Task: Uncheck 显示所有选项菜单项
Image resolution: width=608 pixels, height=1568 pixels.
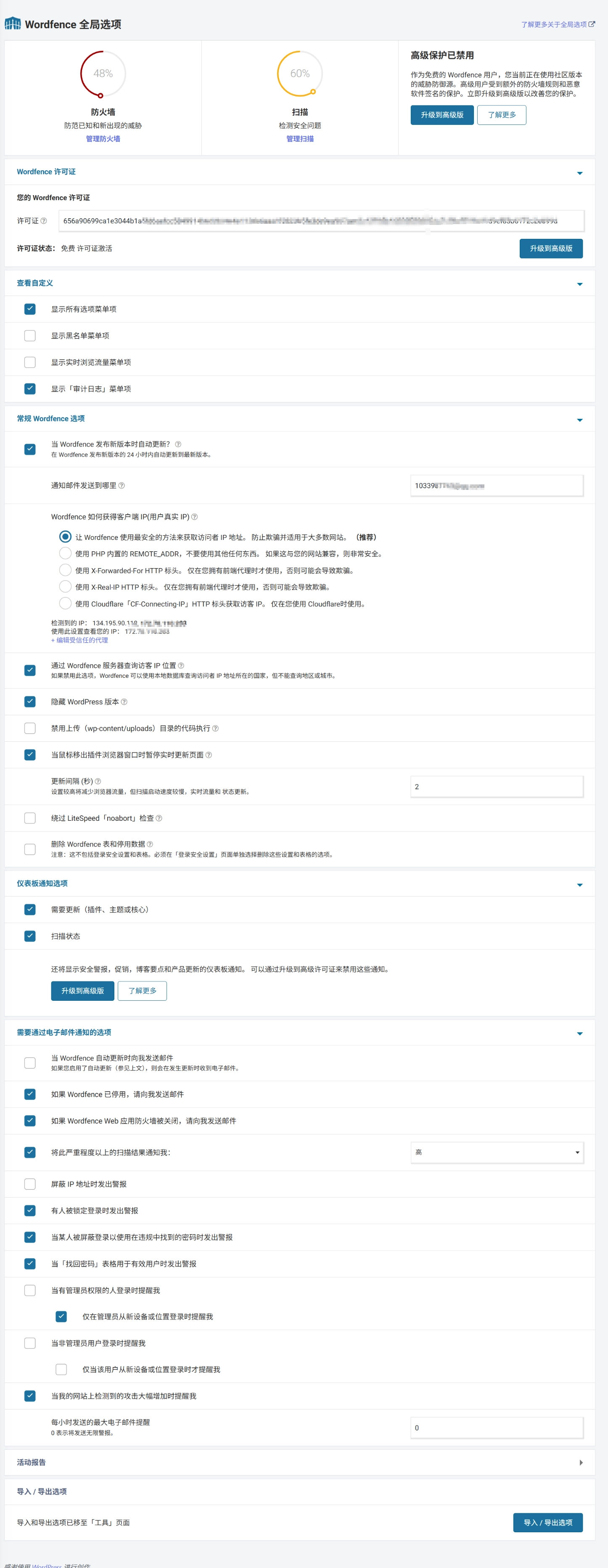Action: click(30, 309)
